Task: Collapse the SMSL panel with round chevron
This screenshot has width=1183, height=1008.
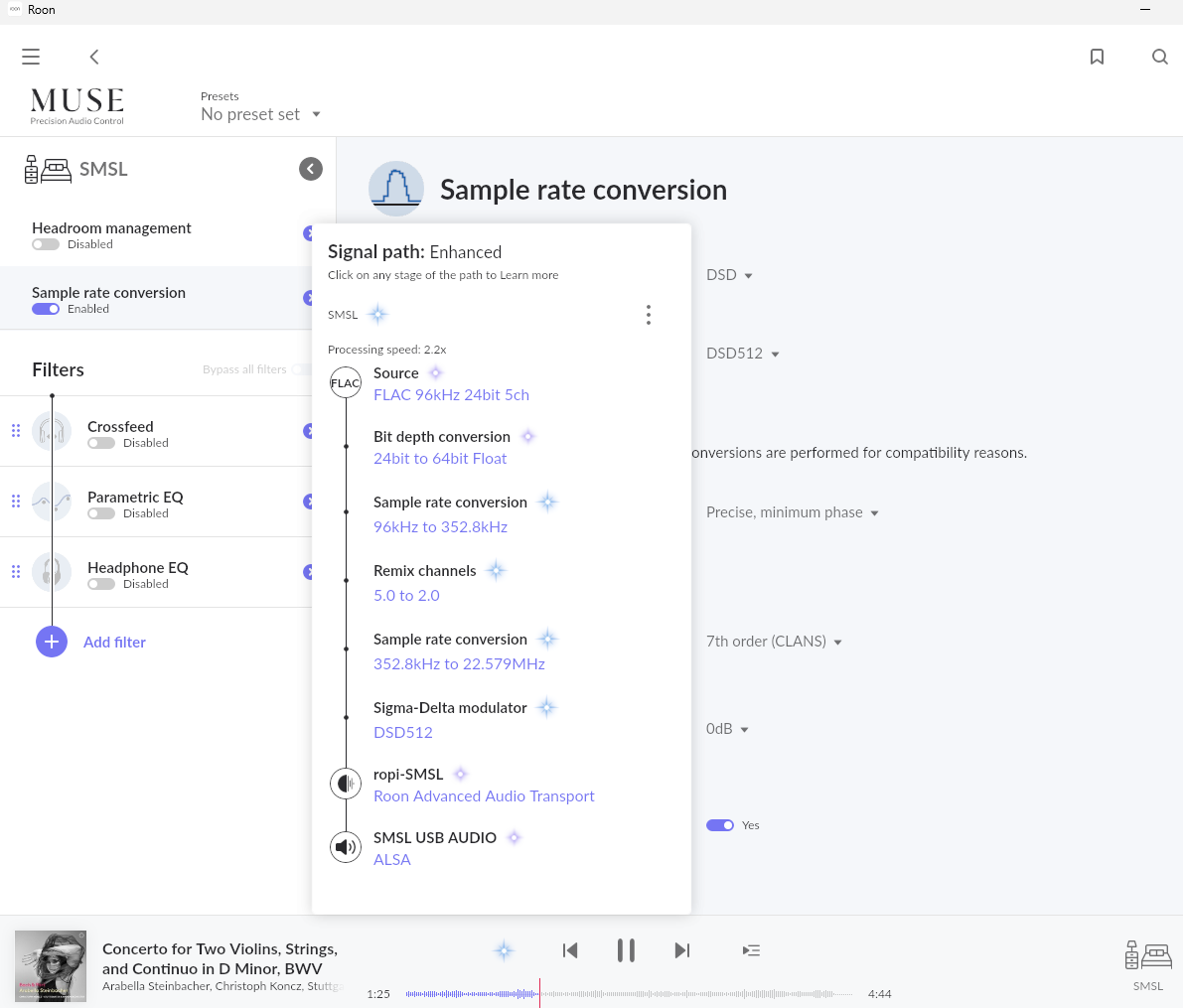Action: (311, 169)
